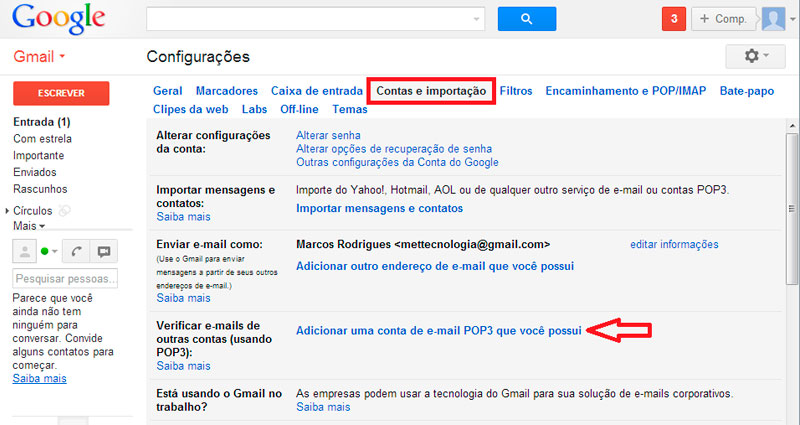The image size is (800, 425).
Task: Open Entrada (1) inbox folder
Action: coord(42,122)
